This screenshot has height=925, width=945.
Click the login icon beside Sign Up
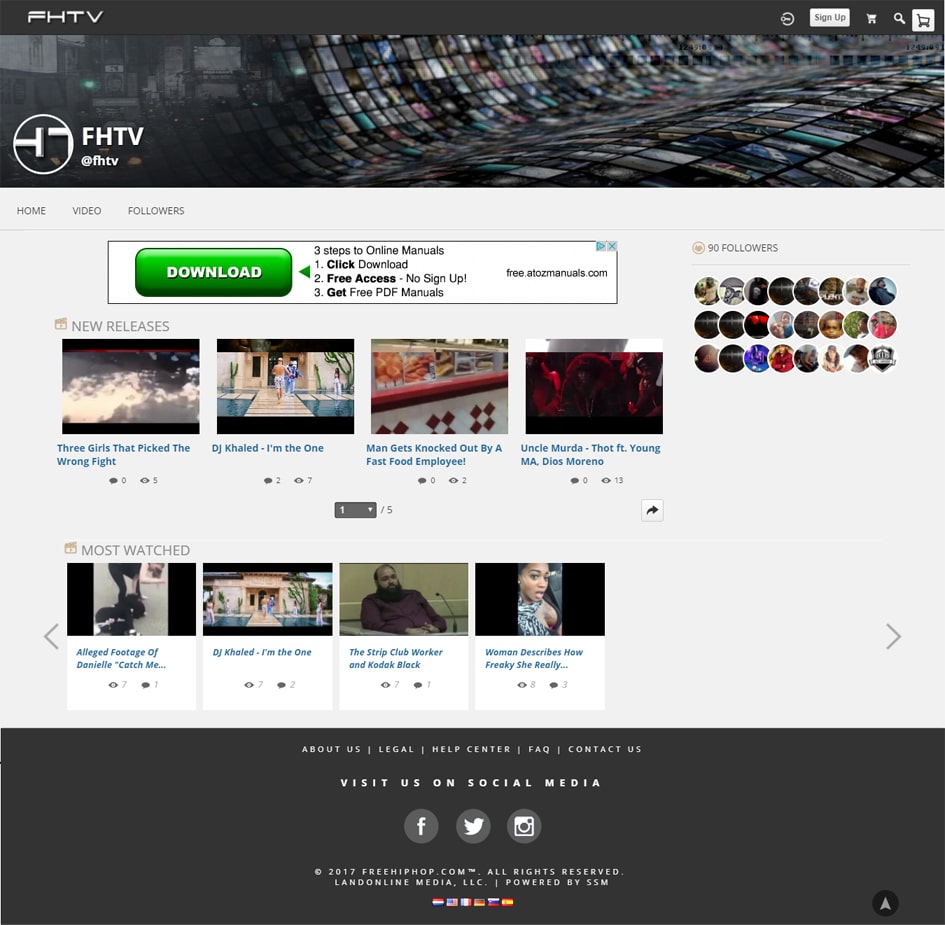[x=788, y=18]
